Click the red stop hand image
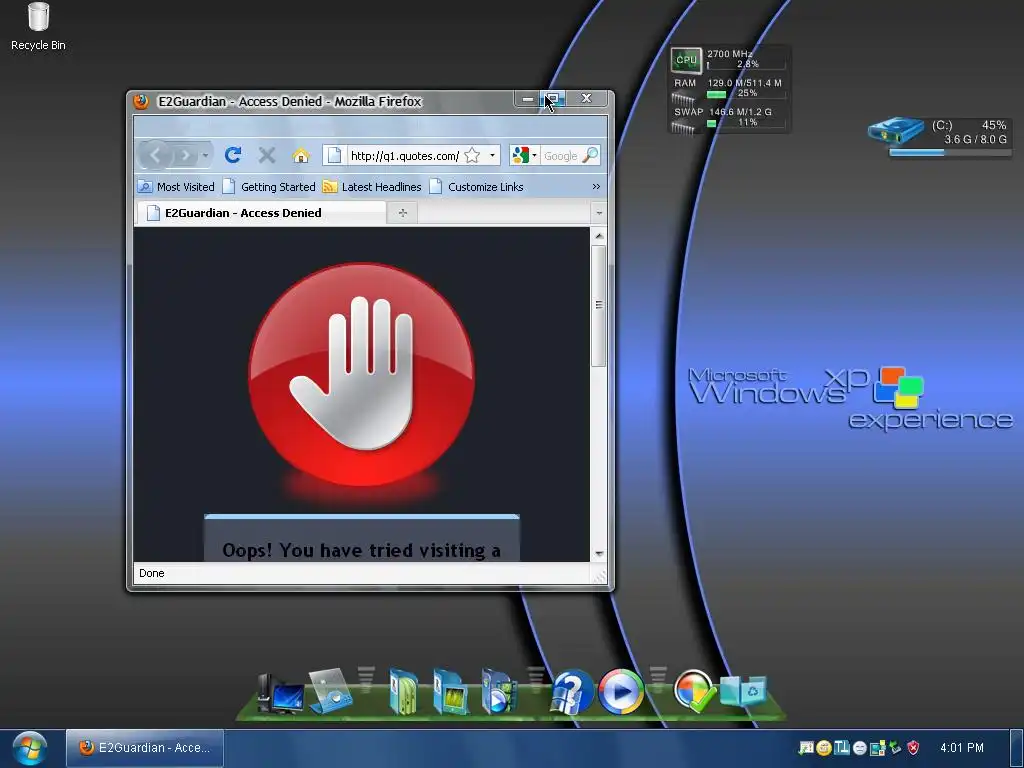Screen dimensions: 1024x768 click(x=361, y=375)
